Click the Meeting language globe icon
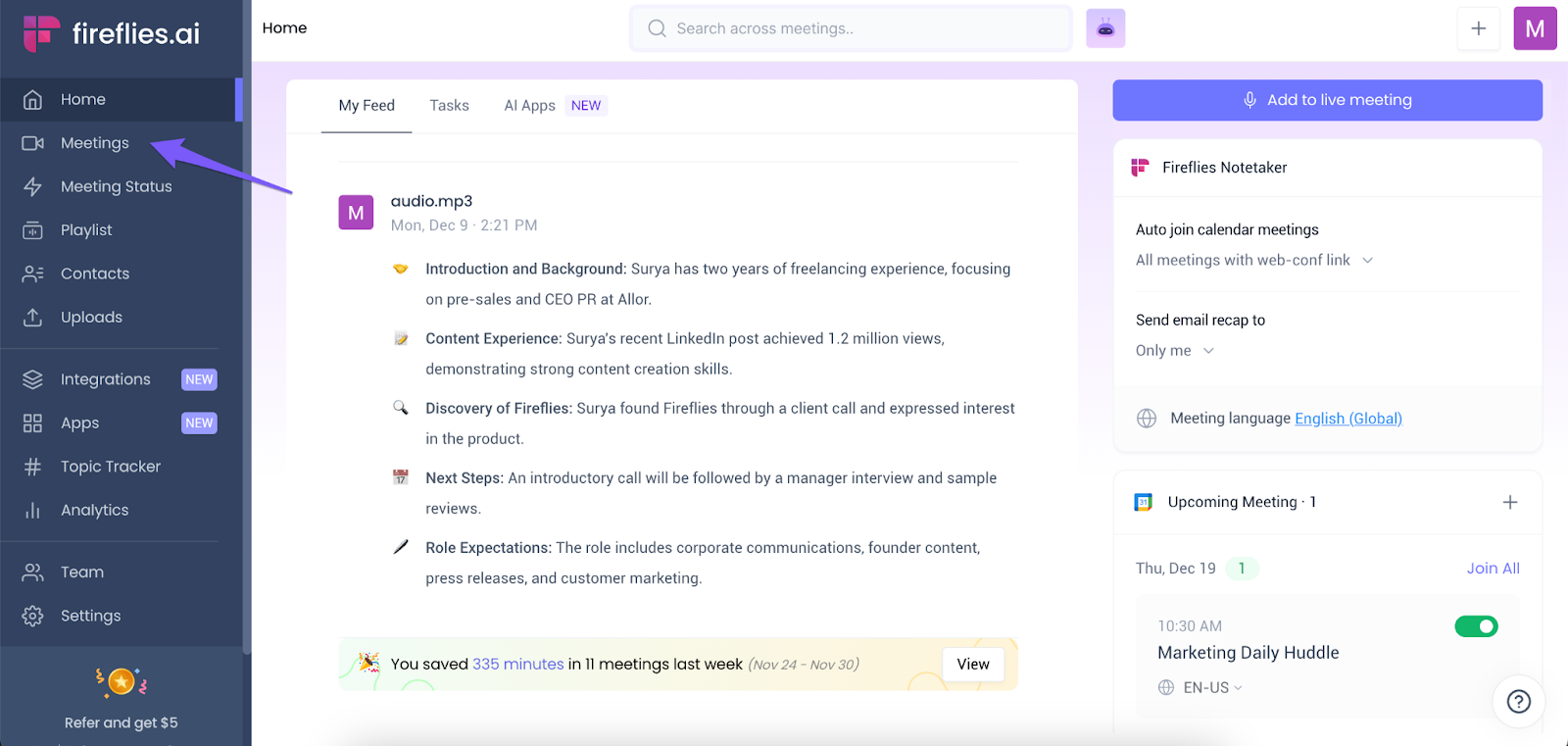Viewport: 1568px width, 746px height. [1147, 419]
